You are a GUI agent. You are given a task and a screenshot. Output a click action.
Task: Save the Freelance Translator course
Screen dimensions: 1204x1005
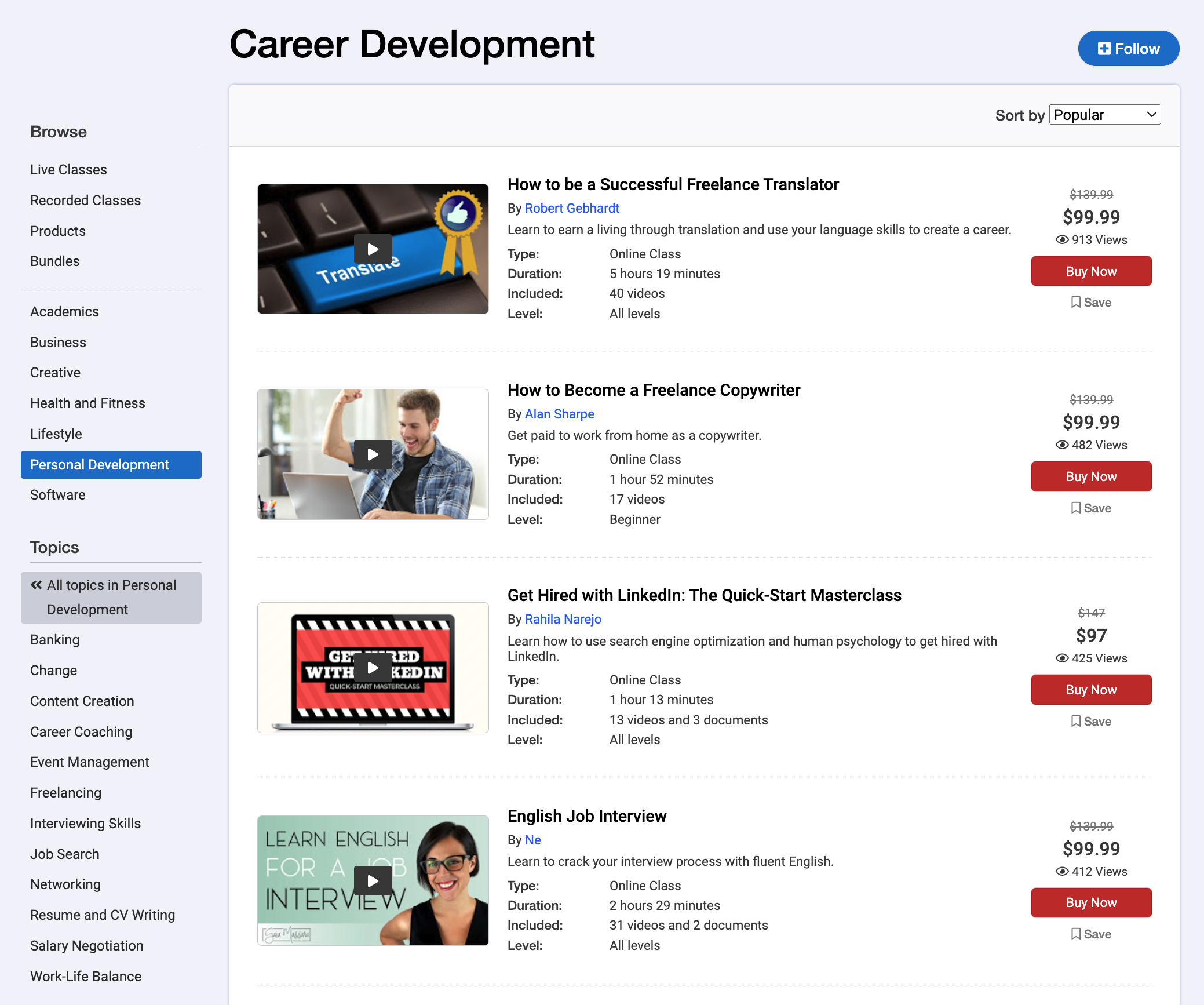point(1091,302)
